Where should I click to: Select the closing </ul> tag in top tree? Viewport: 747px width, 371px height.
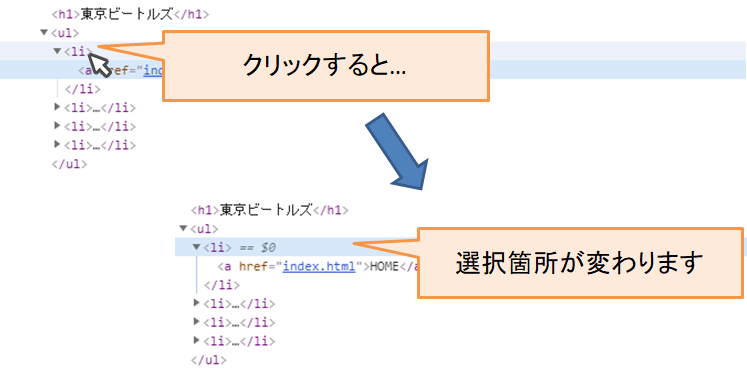(x=69, y=164)
